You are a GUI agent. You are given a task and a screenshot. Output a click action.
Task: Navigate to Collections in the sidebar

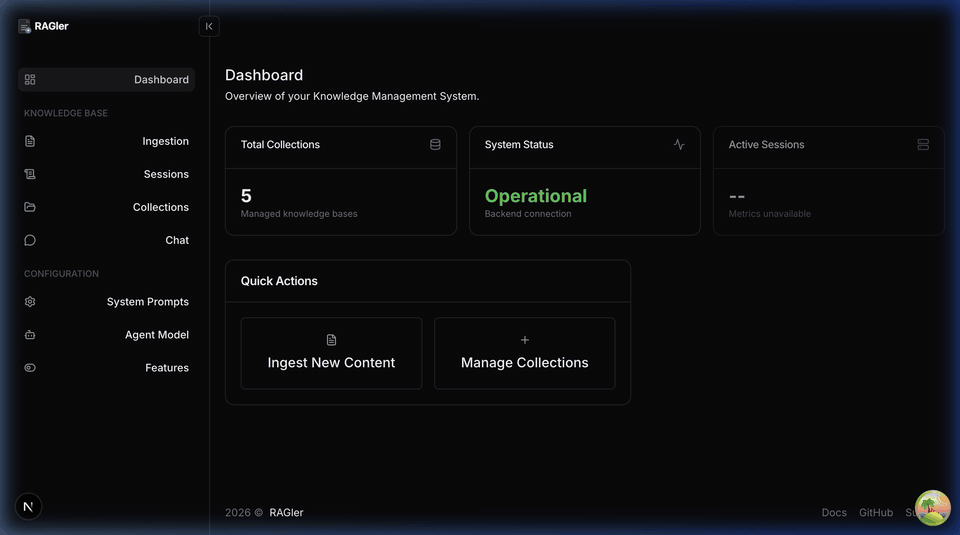pyautogui.click(x=107, y=208)
